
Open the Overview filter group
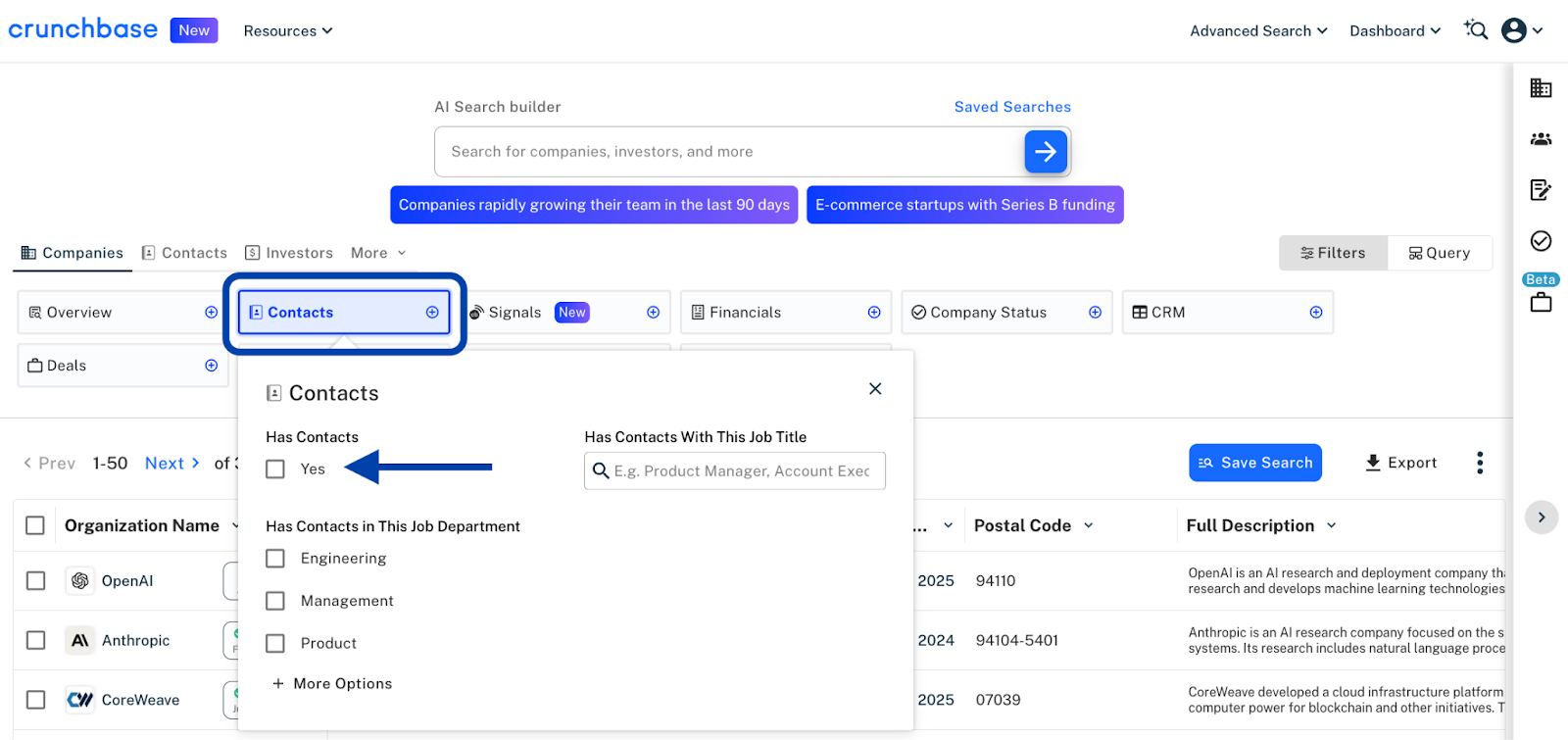(122, 313)
